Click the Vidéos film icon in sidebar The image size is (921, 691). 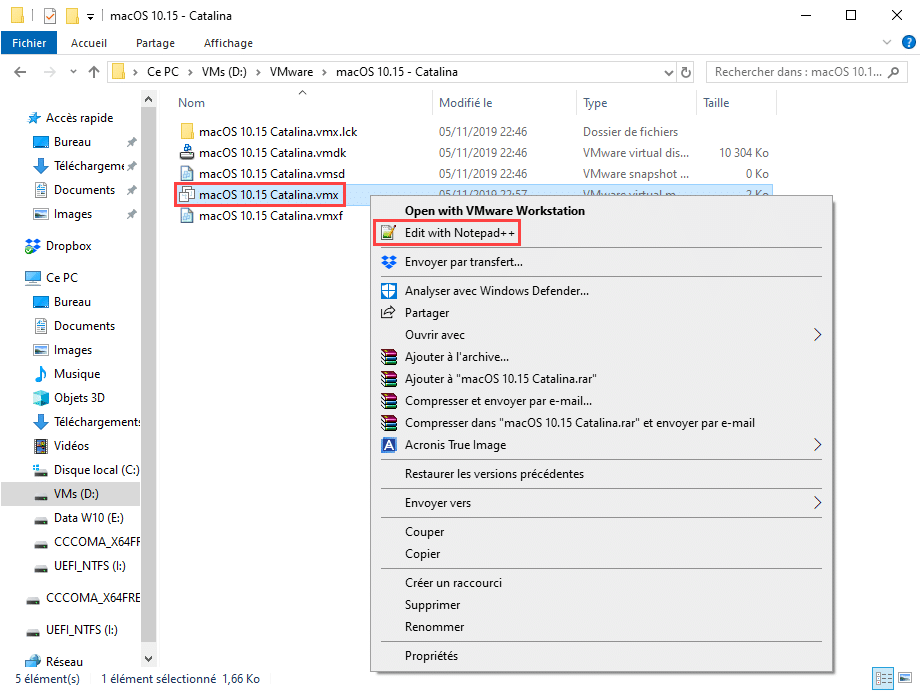41,446
